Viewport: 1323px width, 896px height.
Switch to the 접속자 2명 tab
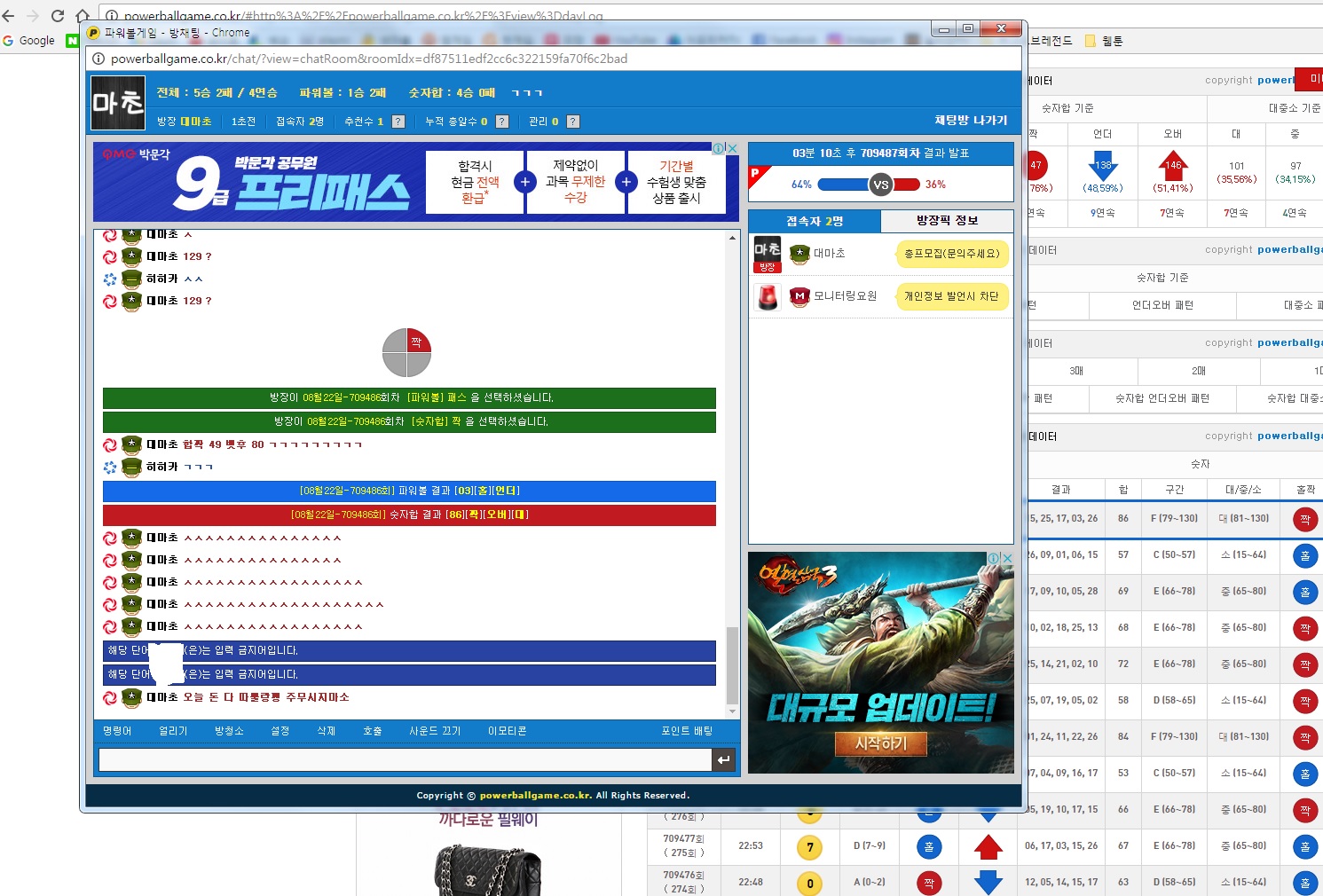coord(815,221)
